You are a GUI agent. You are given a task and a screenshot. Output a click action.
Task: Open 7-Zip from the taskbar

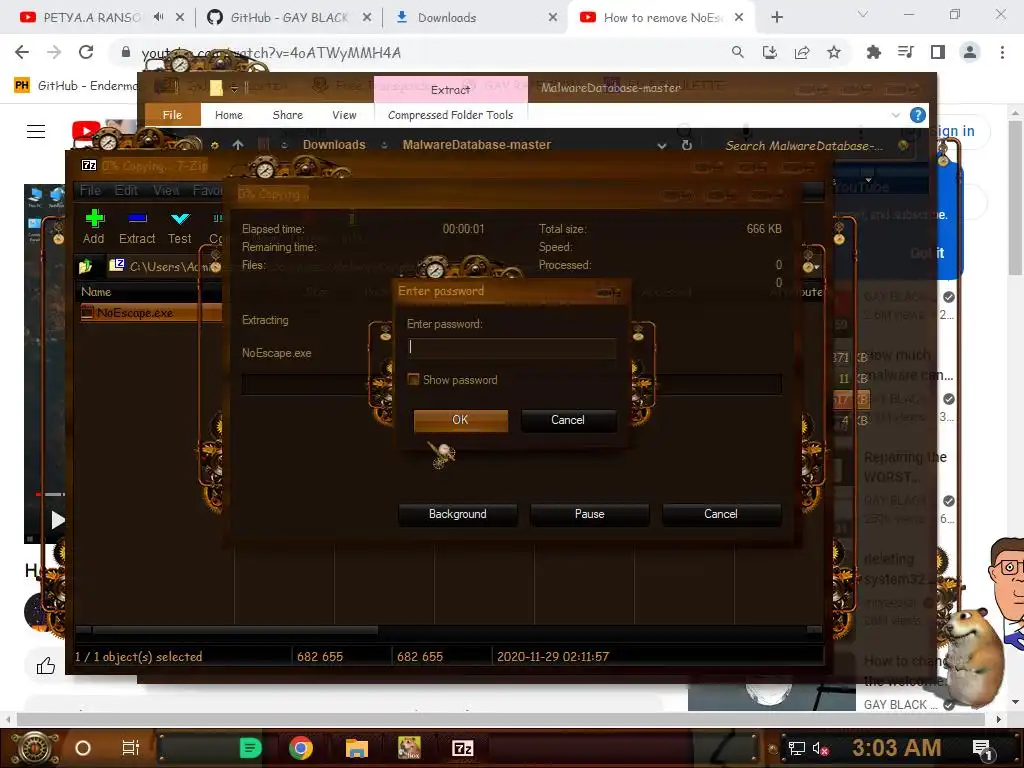pos(463,748)
